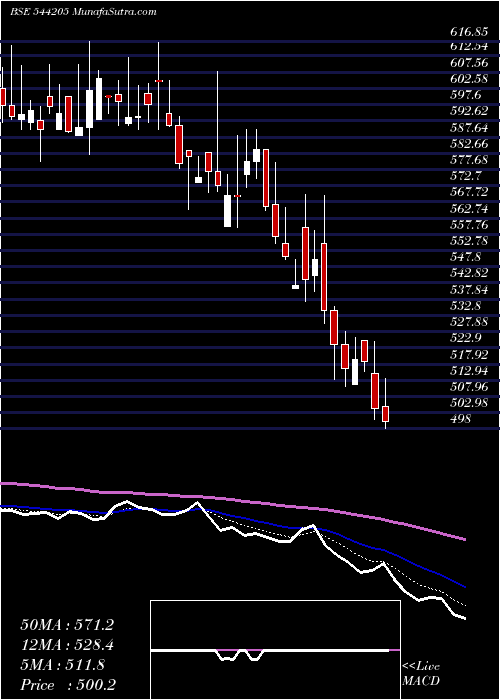This screenshot has width=500, height=700.
Task: Click the 602.58 price level label
Action: click(x=467, y=79)
